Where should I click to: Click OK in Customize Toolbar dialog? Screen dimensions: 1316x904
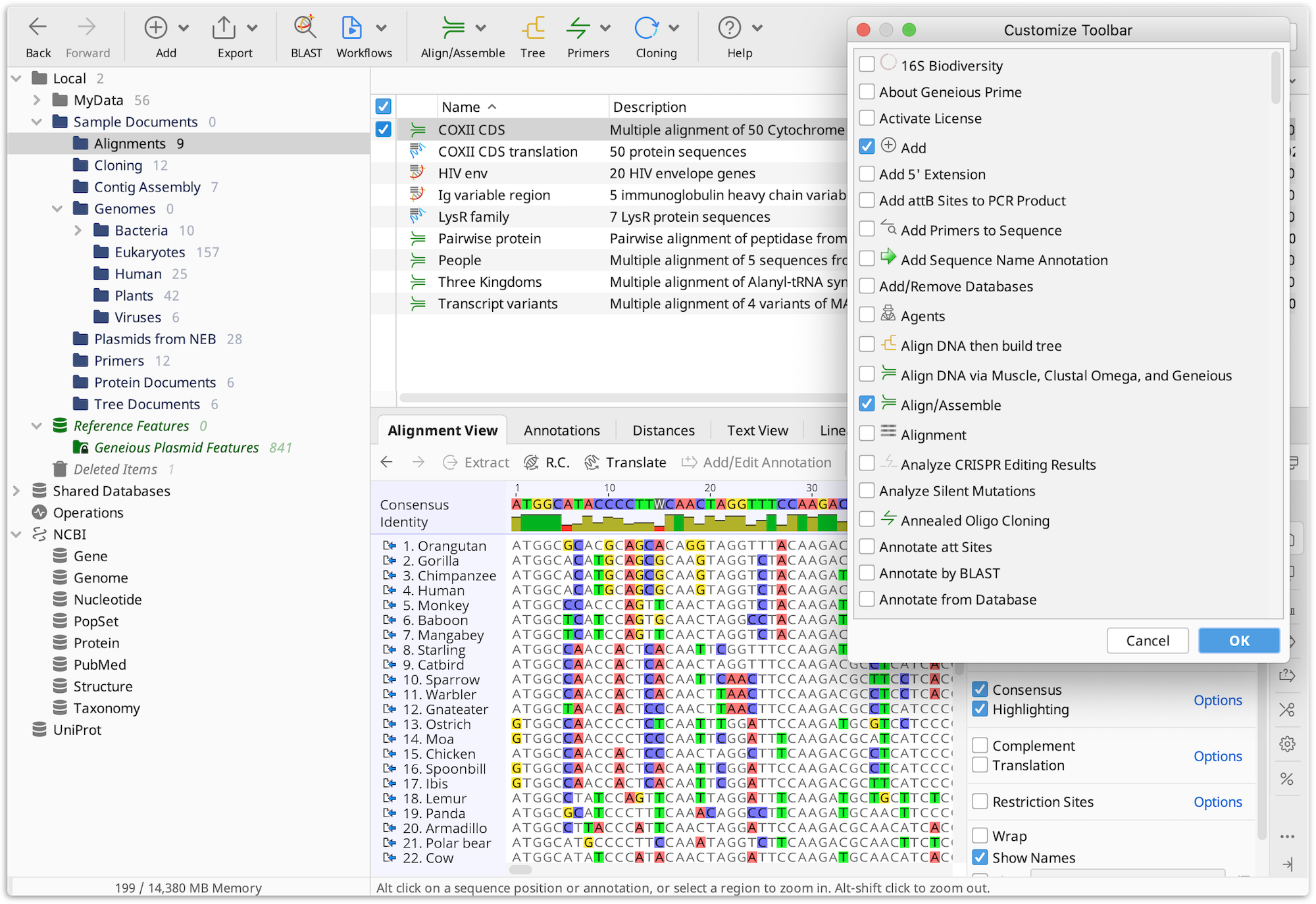1239,640
